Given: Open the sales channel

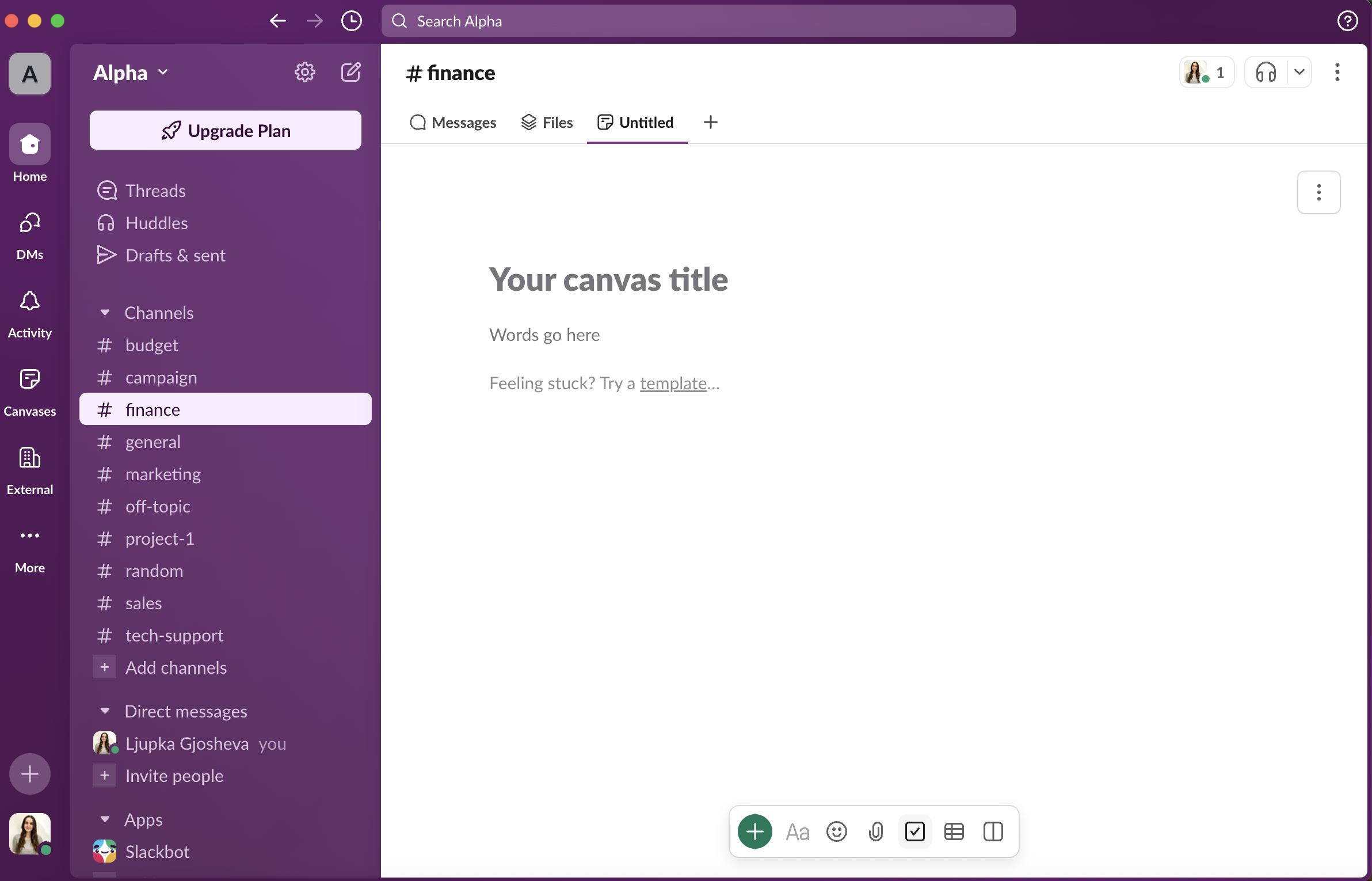Looking at the screenshot, I should pyautogui.click(x=226, y=603).
